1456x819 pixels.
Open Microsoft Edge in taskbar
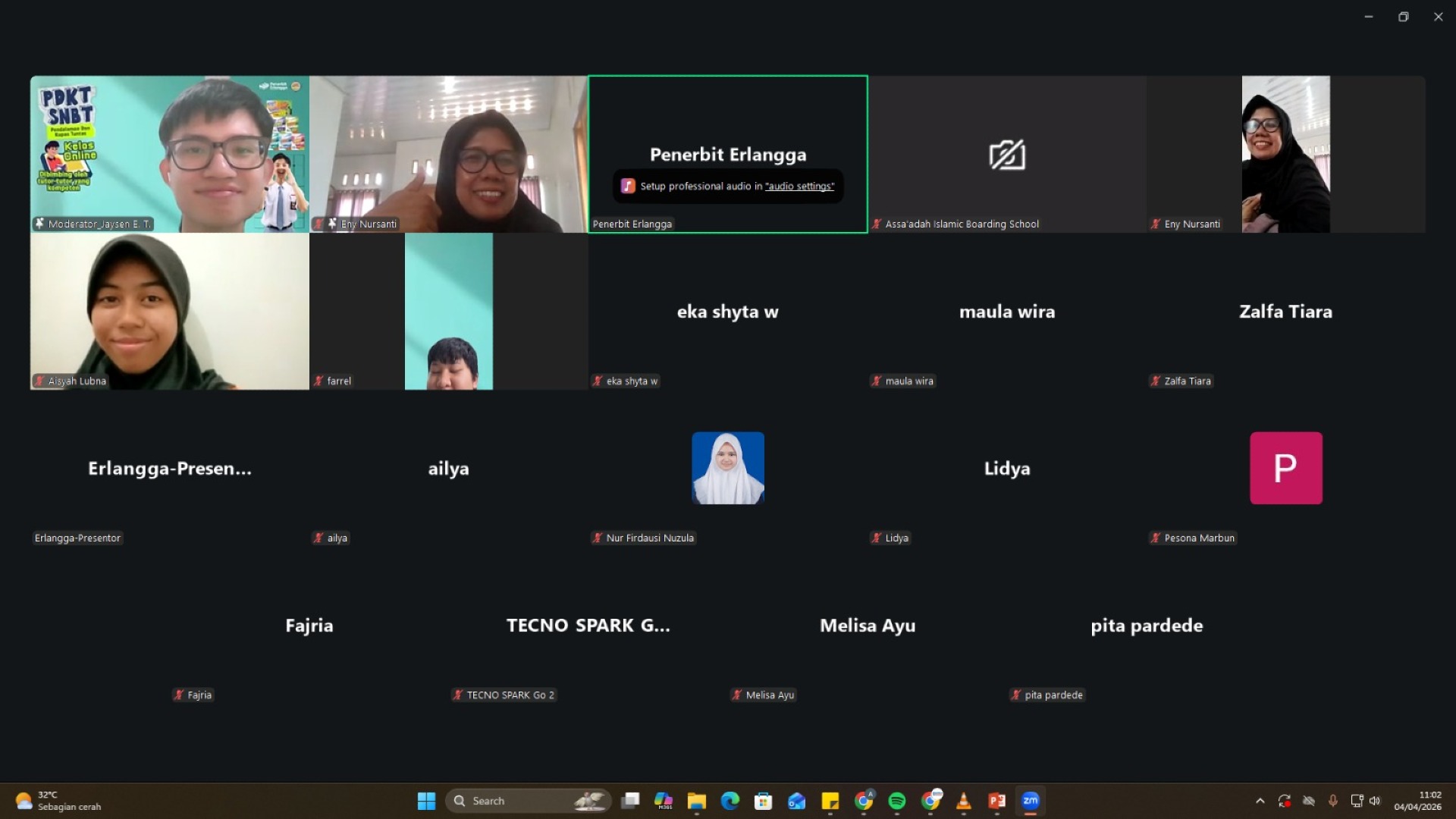click(730, 801)
